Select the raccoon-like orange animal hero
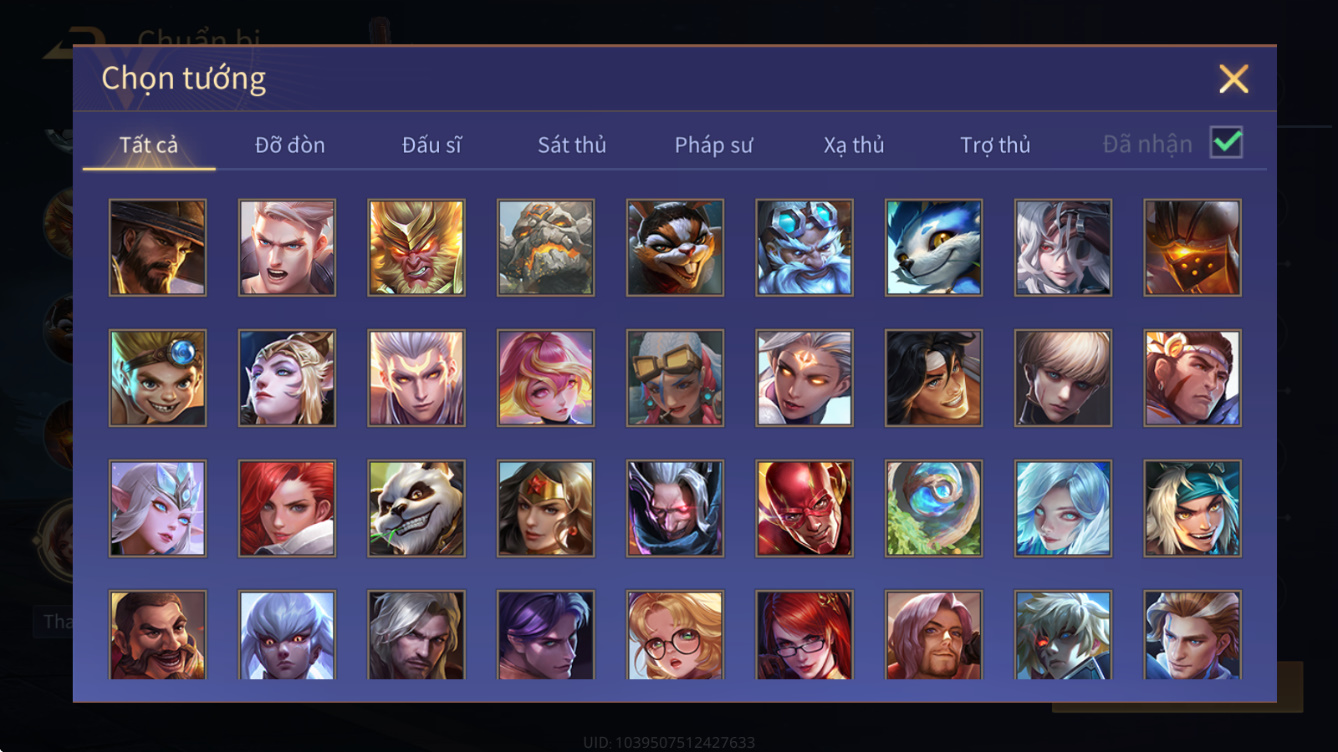The height and width of the screenshot is (752, 1338). click(675, 247)
